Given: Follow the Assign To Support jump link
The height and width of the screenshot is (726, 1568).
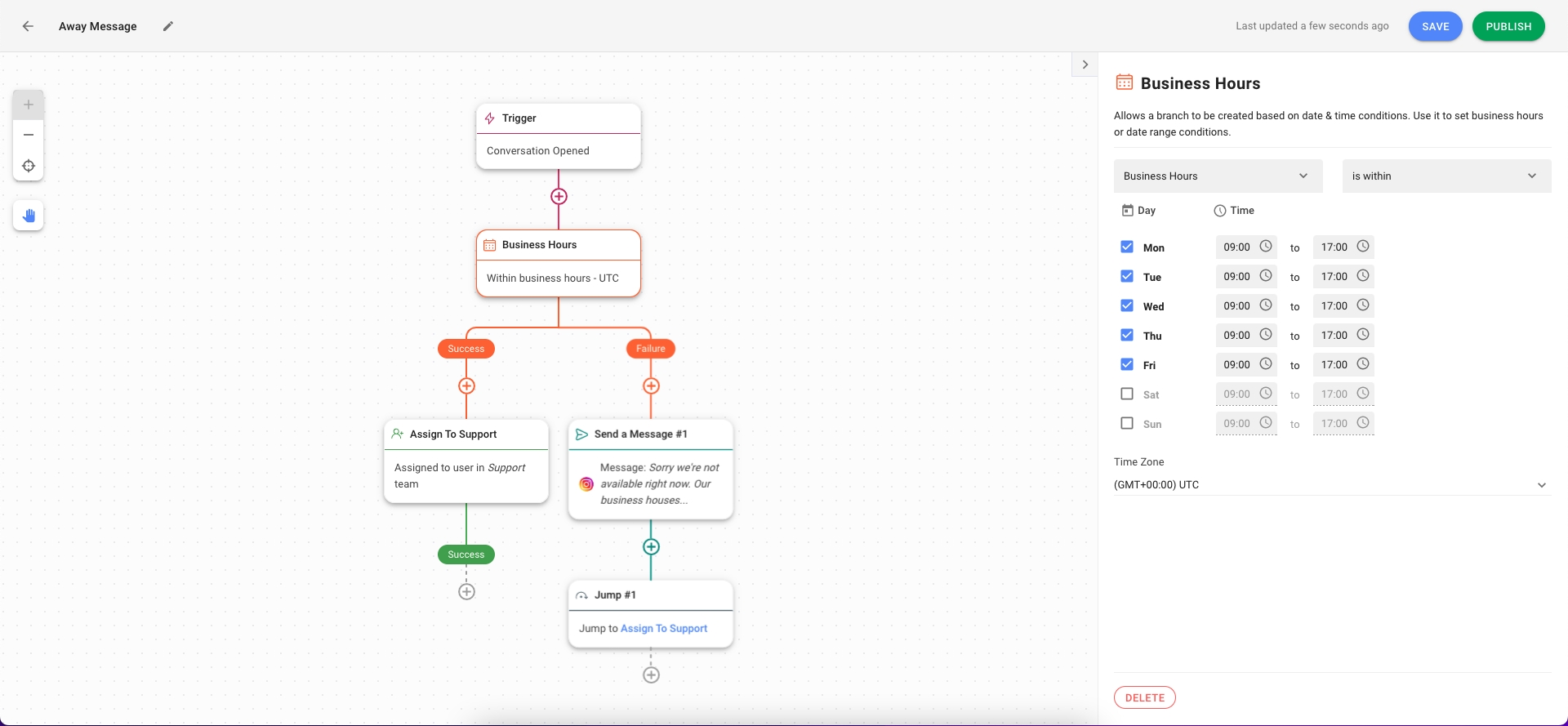Looking at the screenshot, I should (664, 628).
